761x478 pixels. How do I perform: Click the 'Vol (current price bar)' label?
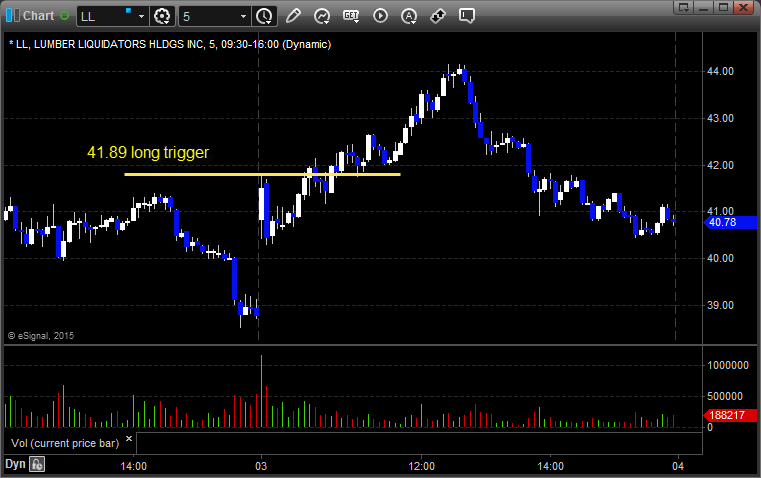pos(65,443)
